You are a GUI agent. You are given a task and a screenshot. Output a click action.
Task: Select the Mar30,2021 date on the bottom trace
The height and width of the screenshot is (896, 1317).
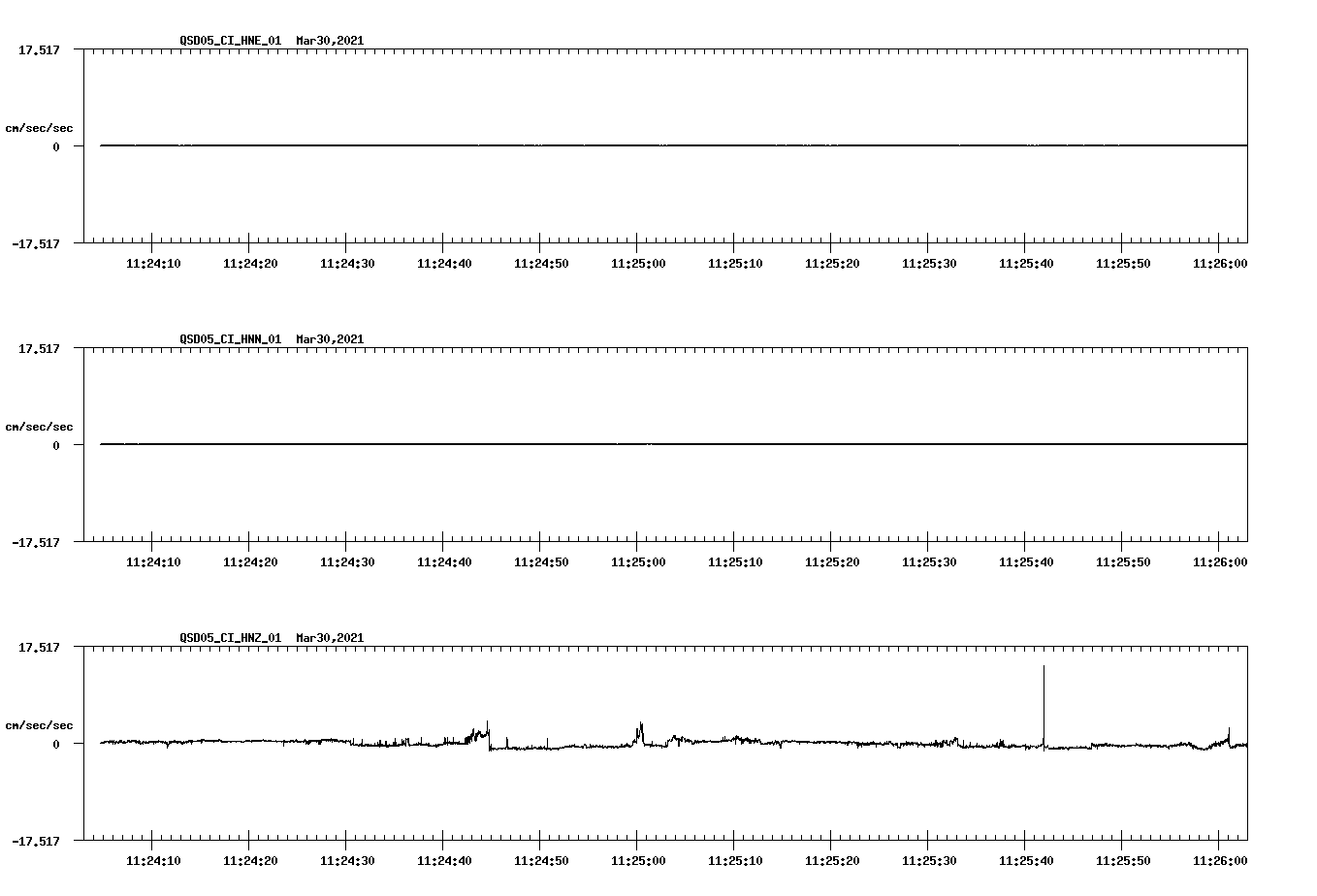click(x=330, y=639)
